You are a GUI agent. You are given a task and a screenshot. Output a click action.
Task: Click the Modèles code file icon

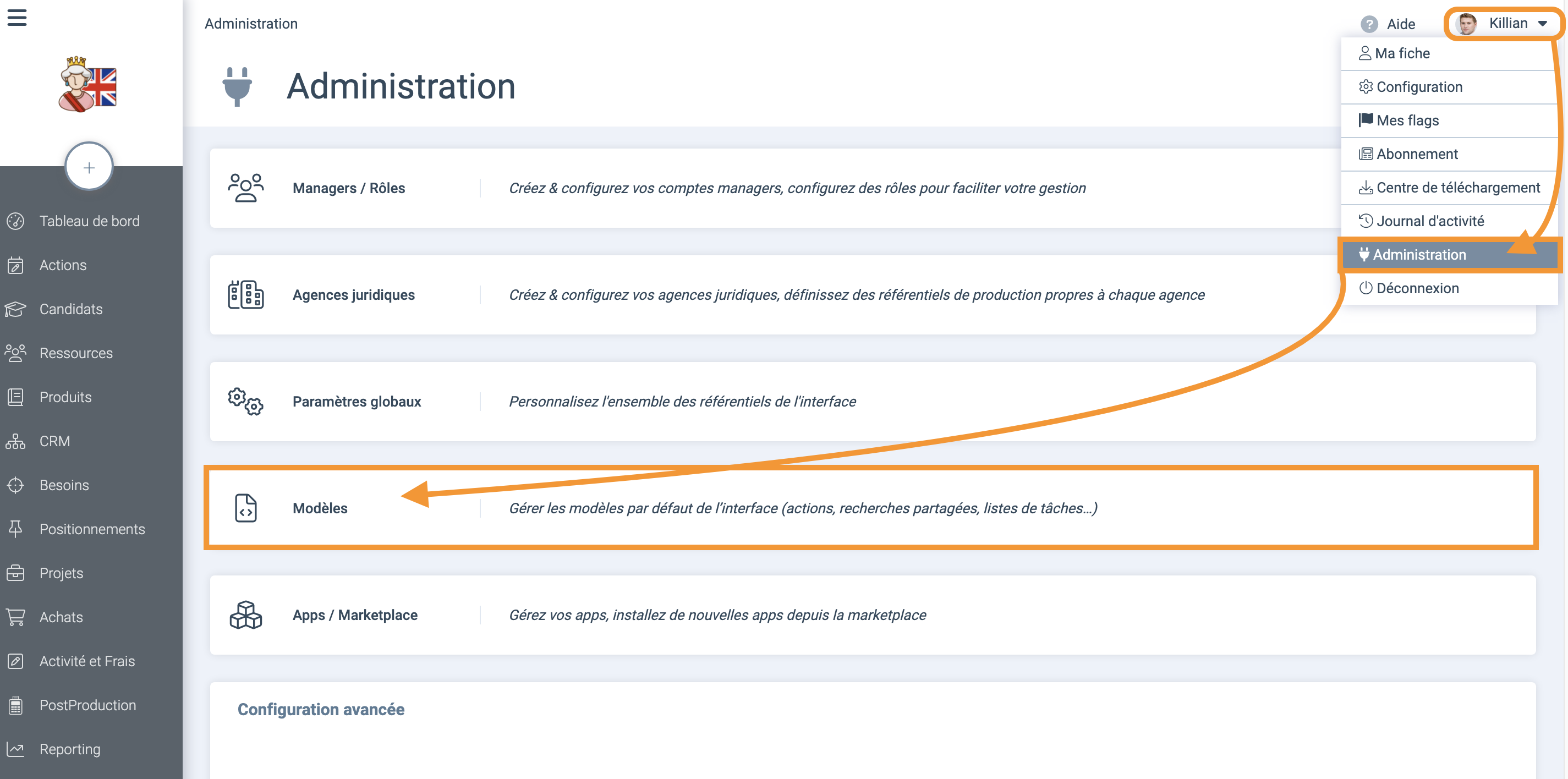pyautogui.click(x=245, y=508)
